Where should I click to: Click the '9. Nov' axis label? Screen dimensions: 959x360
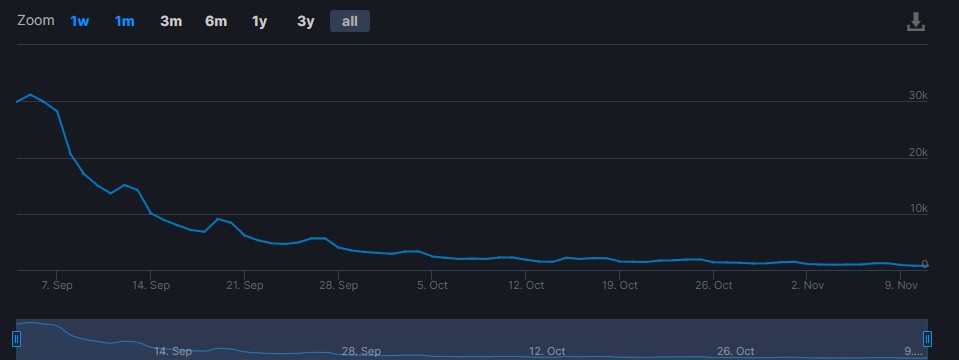point(902,285)
